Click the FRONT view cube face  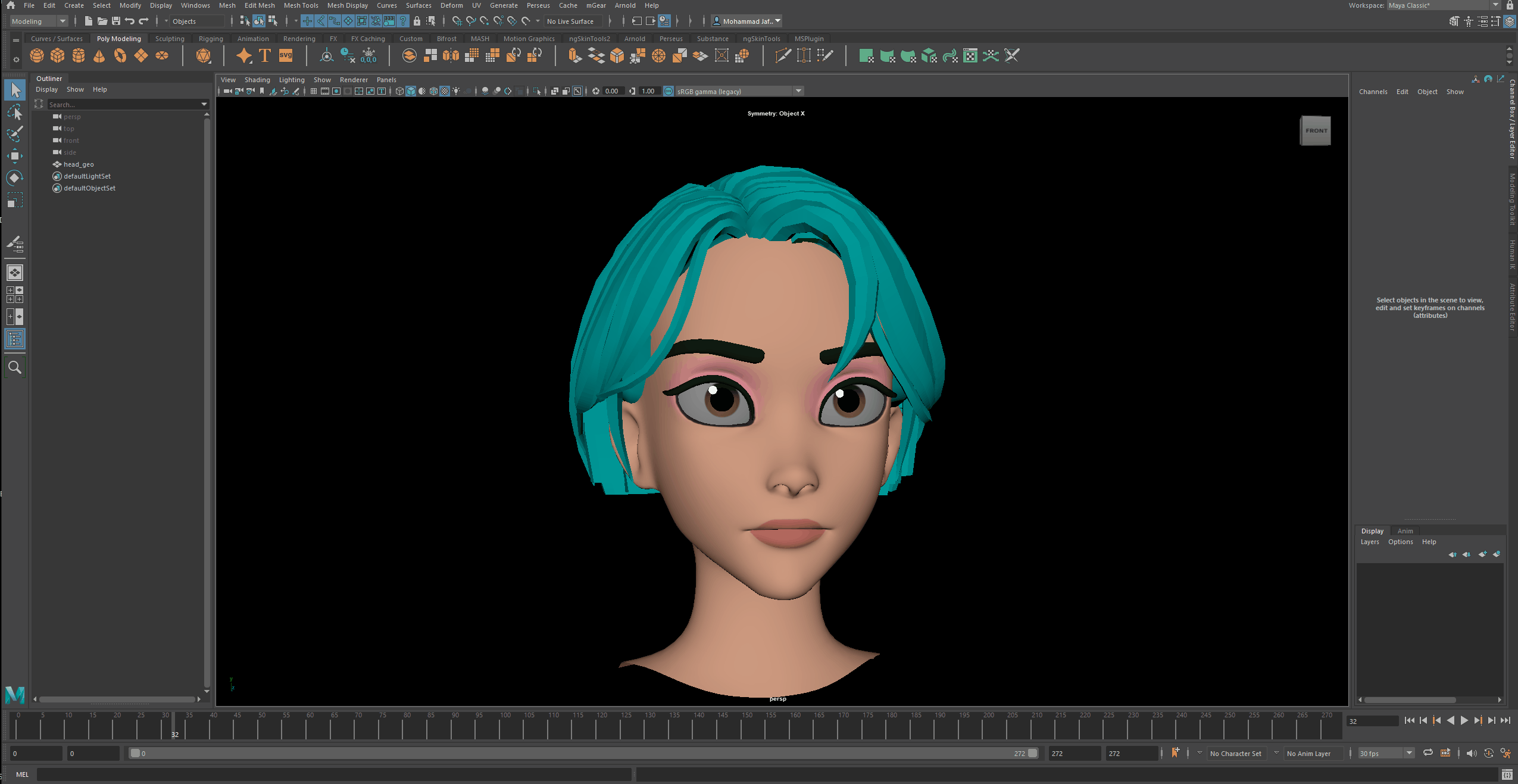(1316, 131)
